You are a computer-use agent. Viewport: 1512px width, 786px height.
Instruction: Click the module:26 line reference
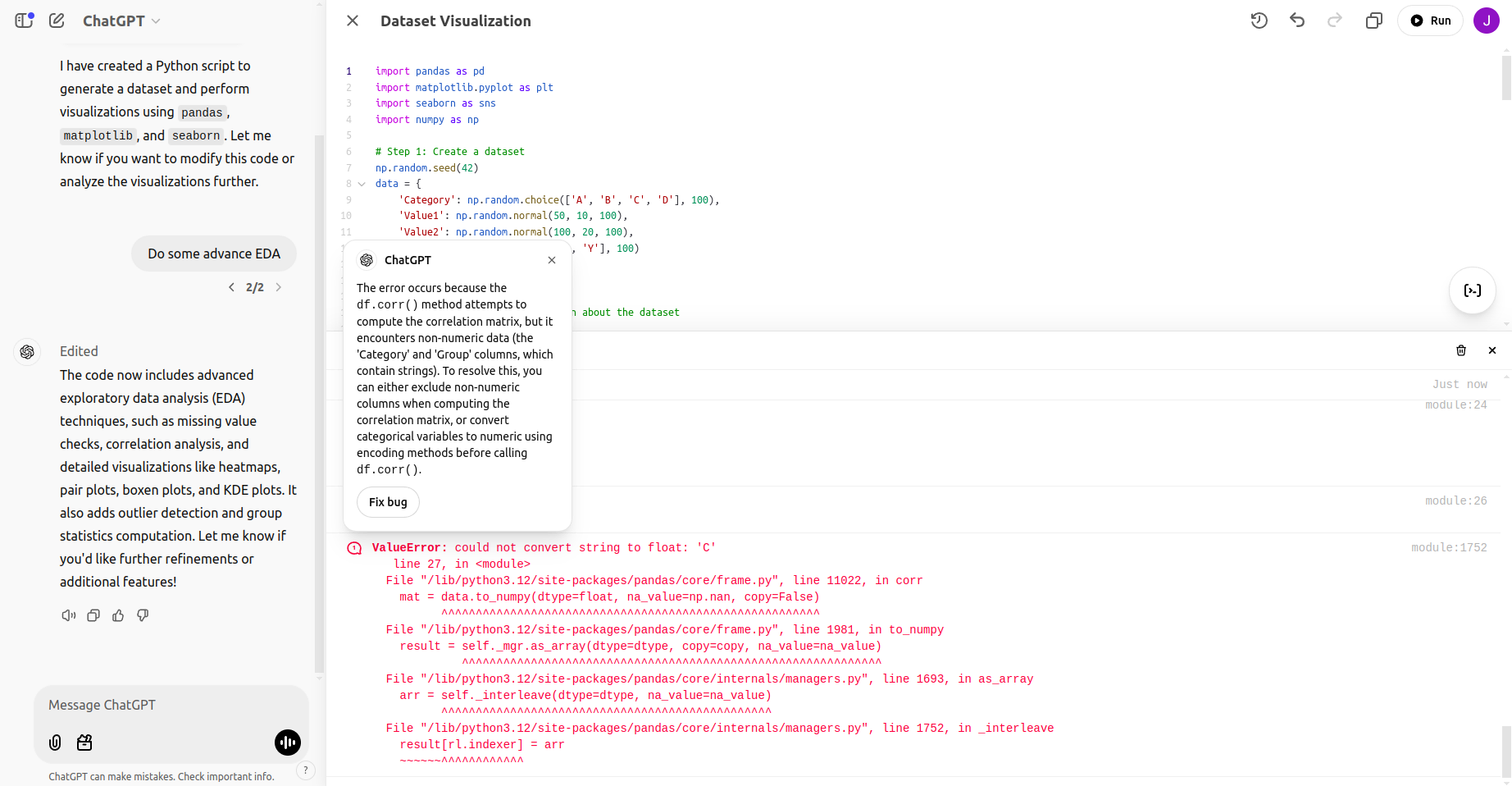click(x=1456, y=500)
